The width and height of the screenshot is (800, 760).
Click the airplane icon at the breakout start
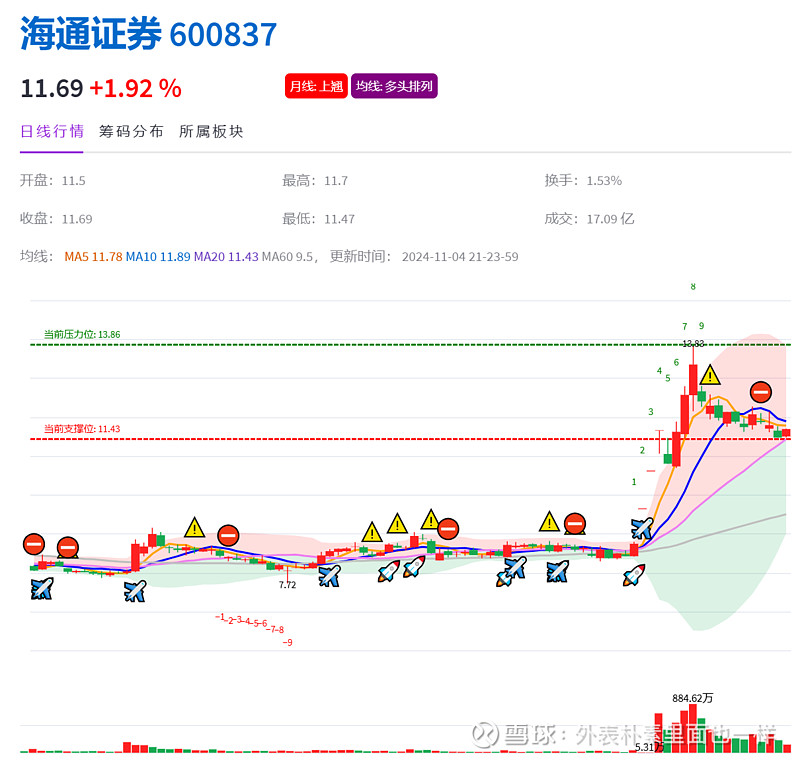click(641, 528)
